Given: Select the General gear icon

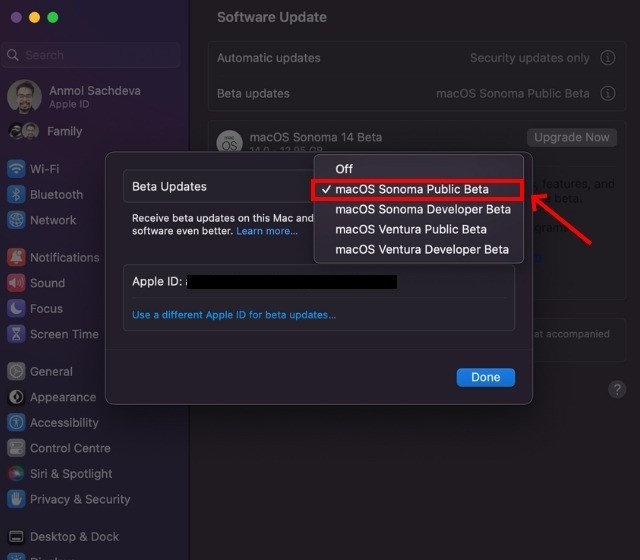Looking at the screenshot, I should coord(16,371).
